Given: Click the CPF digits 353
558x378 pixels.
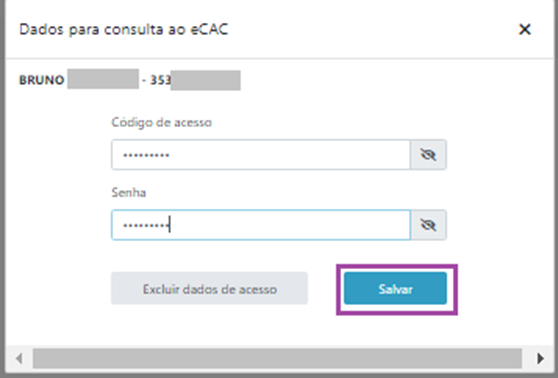Looking at the screenshot, I should 160,80.
